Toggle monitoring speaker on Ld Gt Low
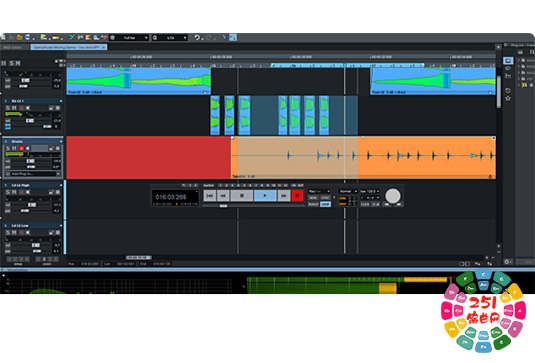Screen dimensions: 535x363 pos(28,233)
